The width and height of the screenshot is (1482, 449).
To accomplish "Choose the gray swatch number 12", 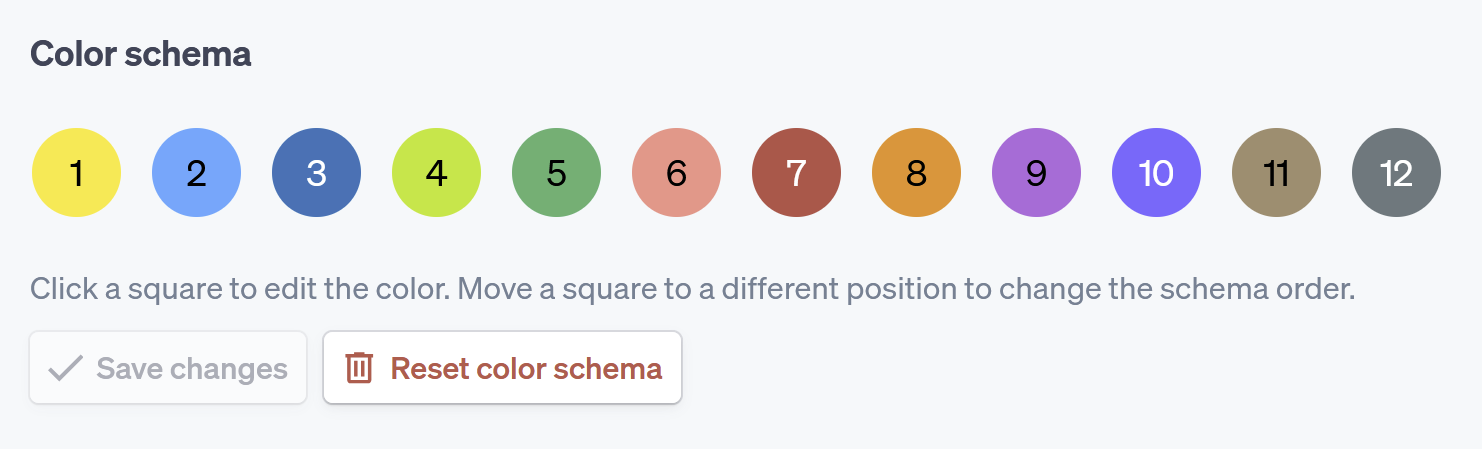I will tap(1396, 173).
